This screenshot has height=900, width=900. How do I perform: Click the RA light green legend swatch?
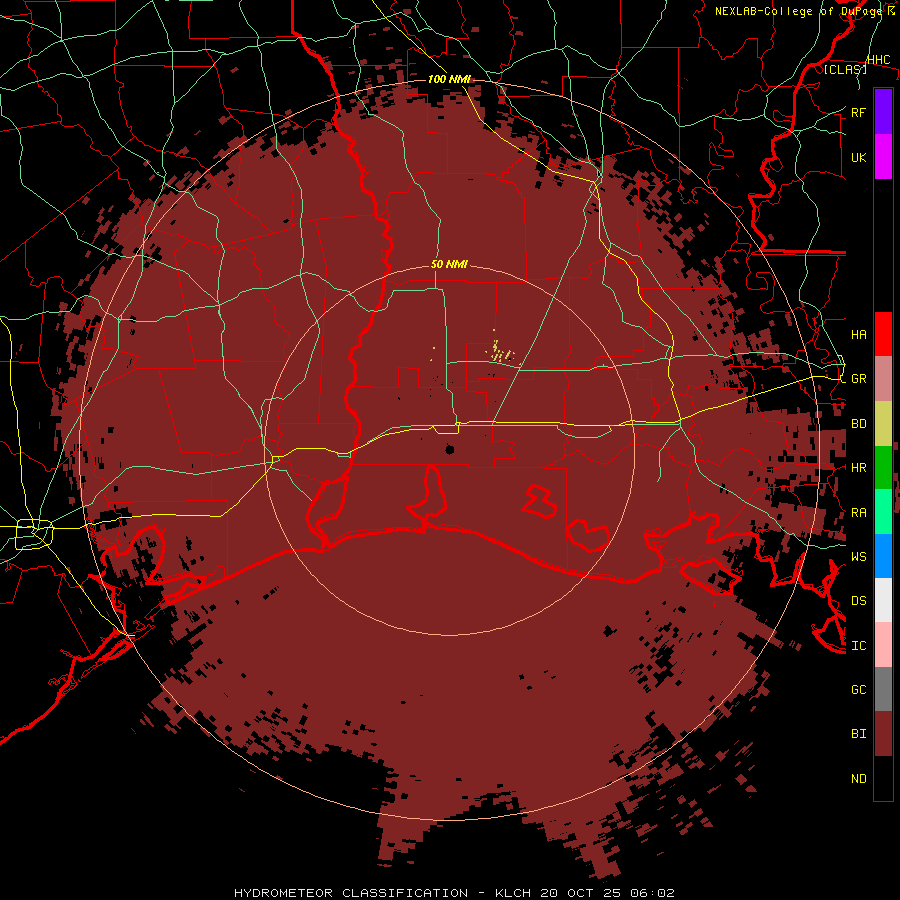883,512
